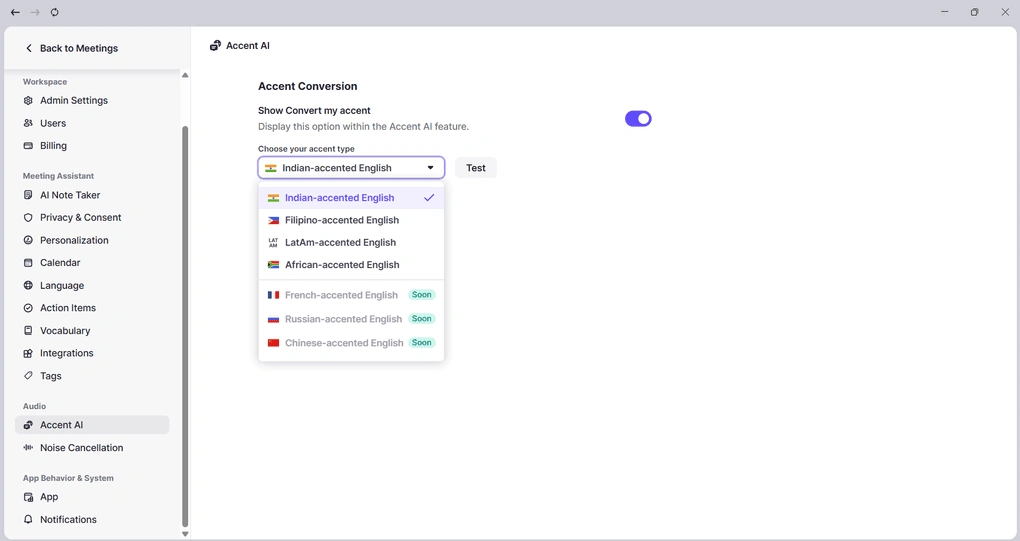This screenshot has height=541, width=1020.
Task: Click sidebar scrollbar down arrow
Action: tap(185, 534)
